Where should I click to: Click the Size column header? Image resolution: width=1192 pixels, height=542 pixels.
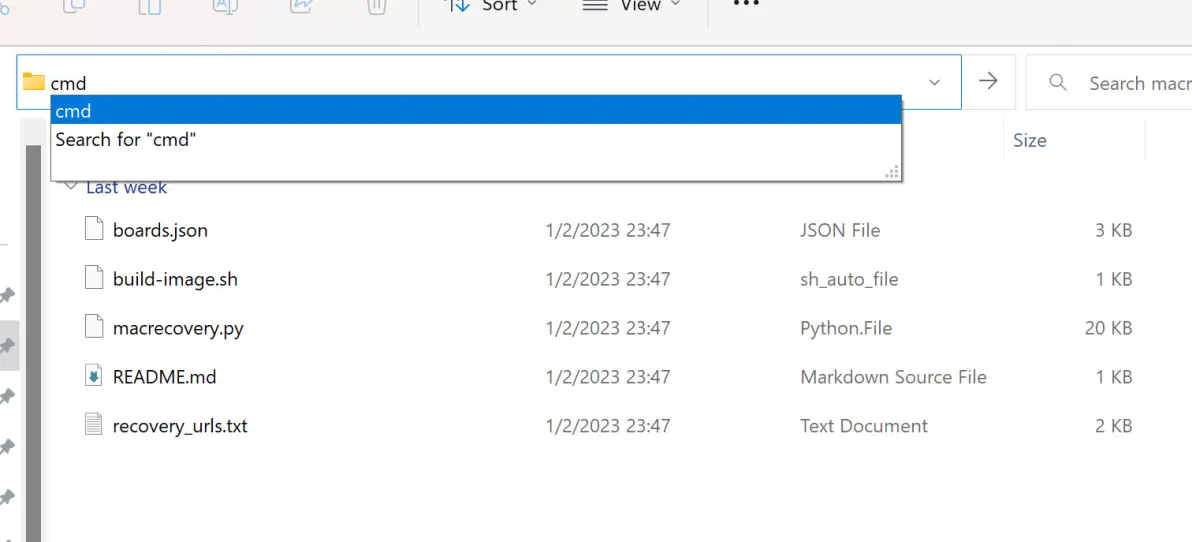pyautogui.click(x=1029, y=140)
